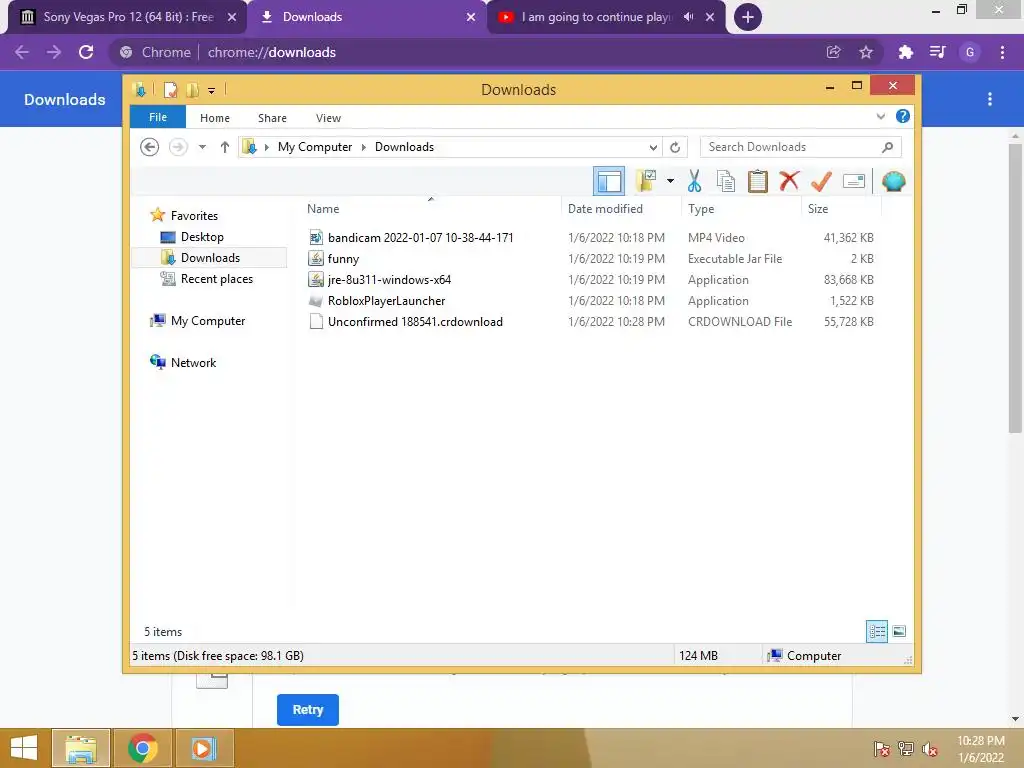Open the File ribbon tab
1024x768 pixels.
(158, 117)
